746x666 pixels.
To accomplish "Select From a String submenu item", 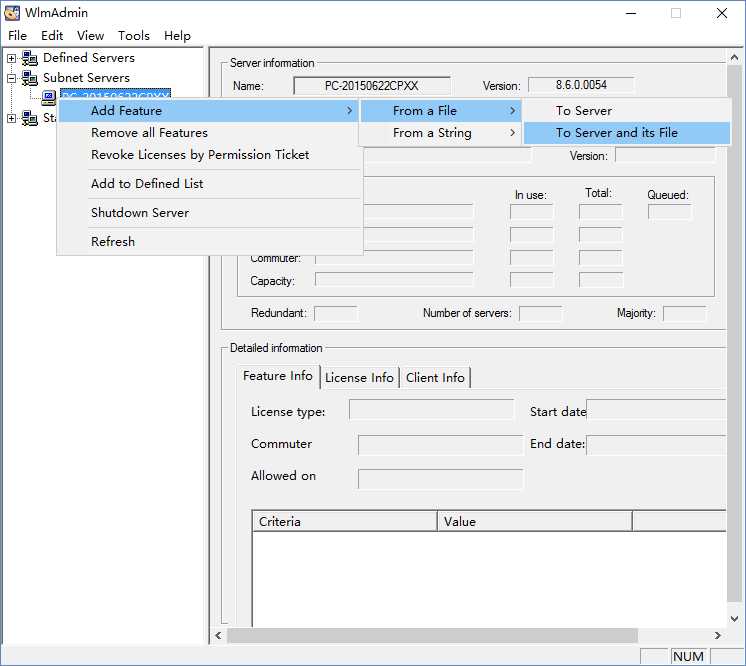I will [x=441, y=133].
